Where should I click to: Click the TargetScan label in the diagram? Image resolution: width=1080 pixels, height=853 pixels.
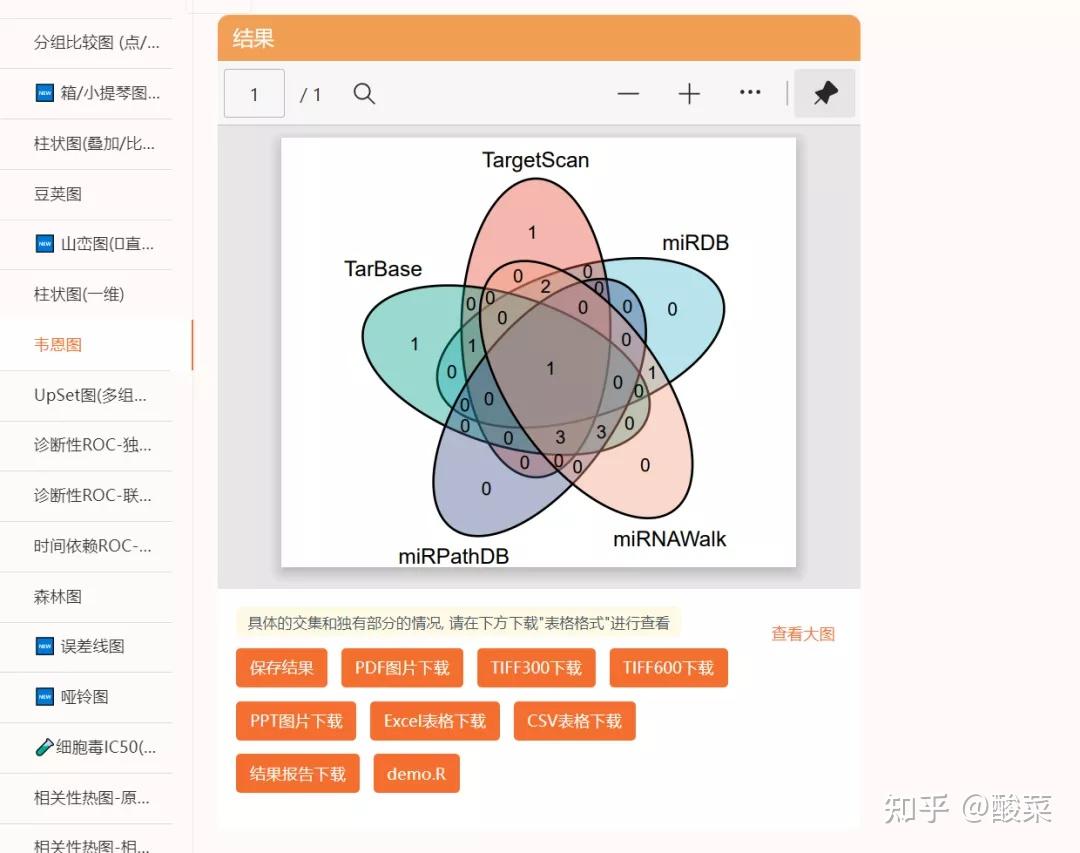[x=535, y=161]
